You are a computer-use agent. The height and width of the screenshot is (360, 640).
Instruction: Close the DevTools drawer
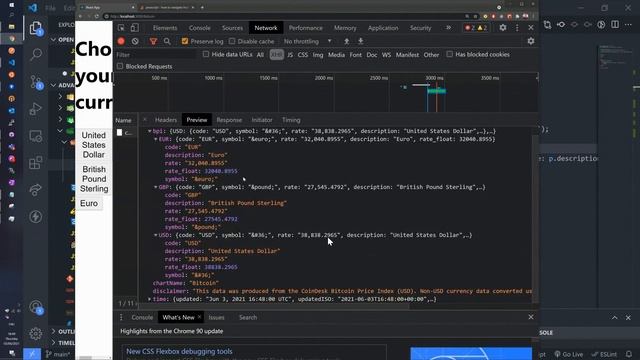[x=531, y=317]
